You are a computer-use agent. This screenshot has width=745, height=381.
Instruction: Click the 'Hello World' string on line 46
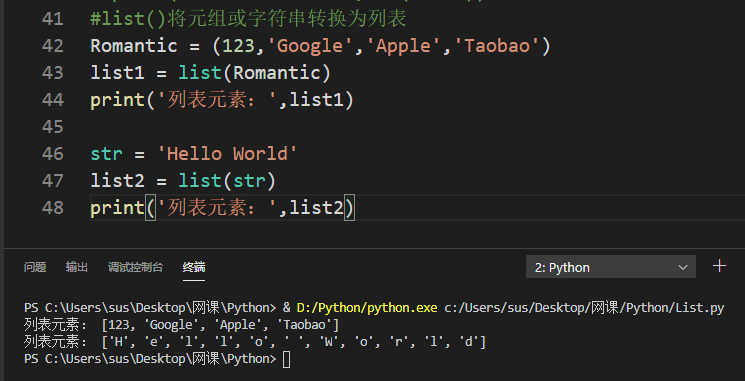[227, 154]
